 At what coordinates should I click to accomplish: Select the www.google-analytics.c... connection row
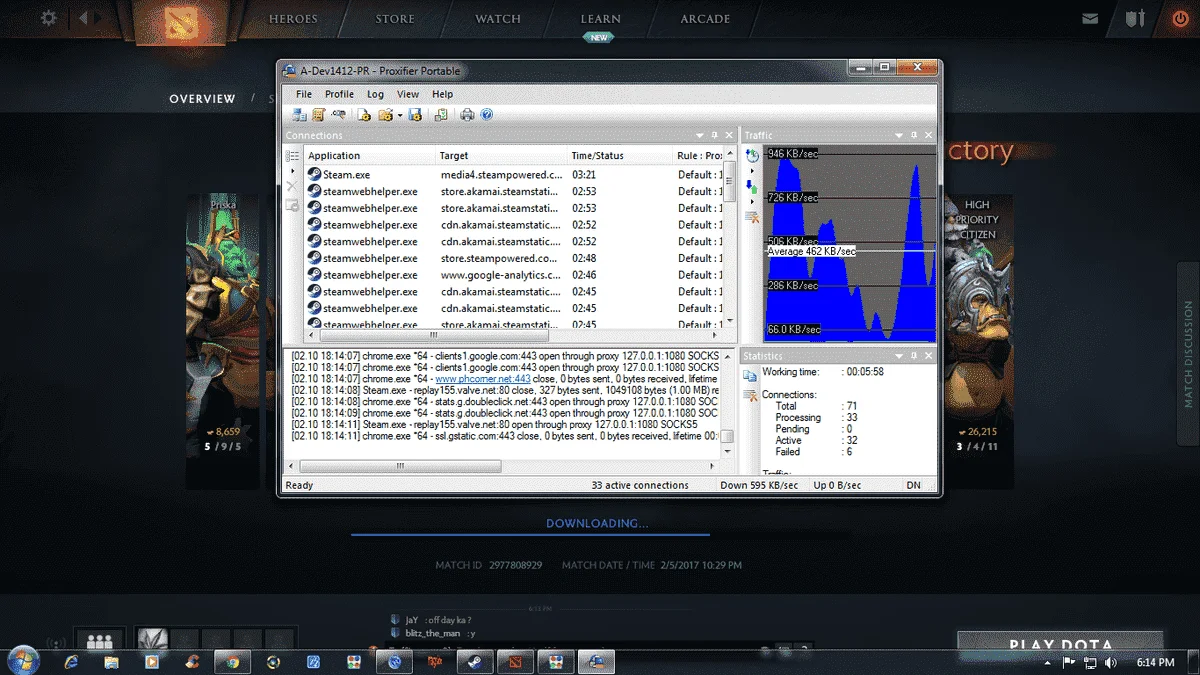512,275
